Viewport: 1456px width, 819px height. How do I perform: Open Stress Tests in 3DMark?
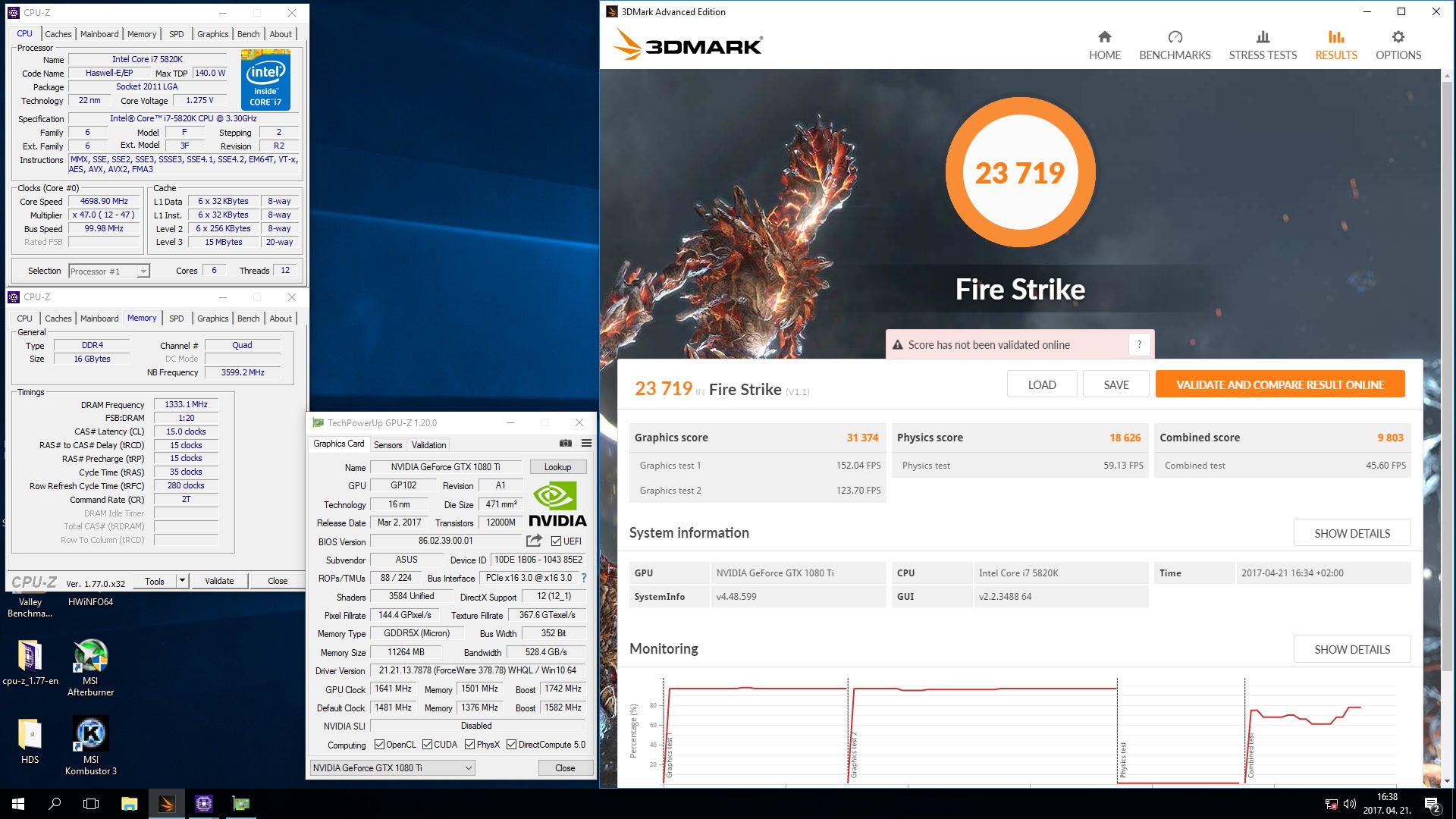coord(1263,45)
